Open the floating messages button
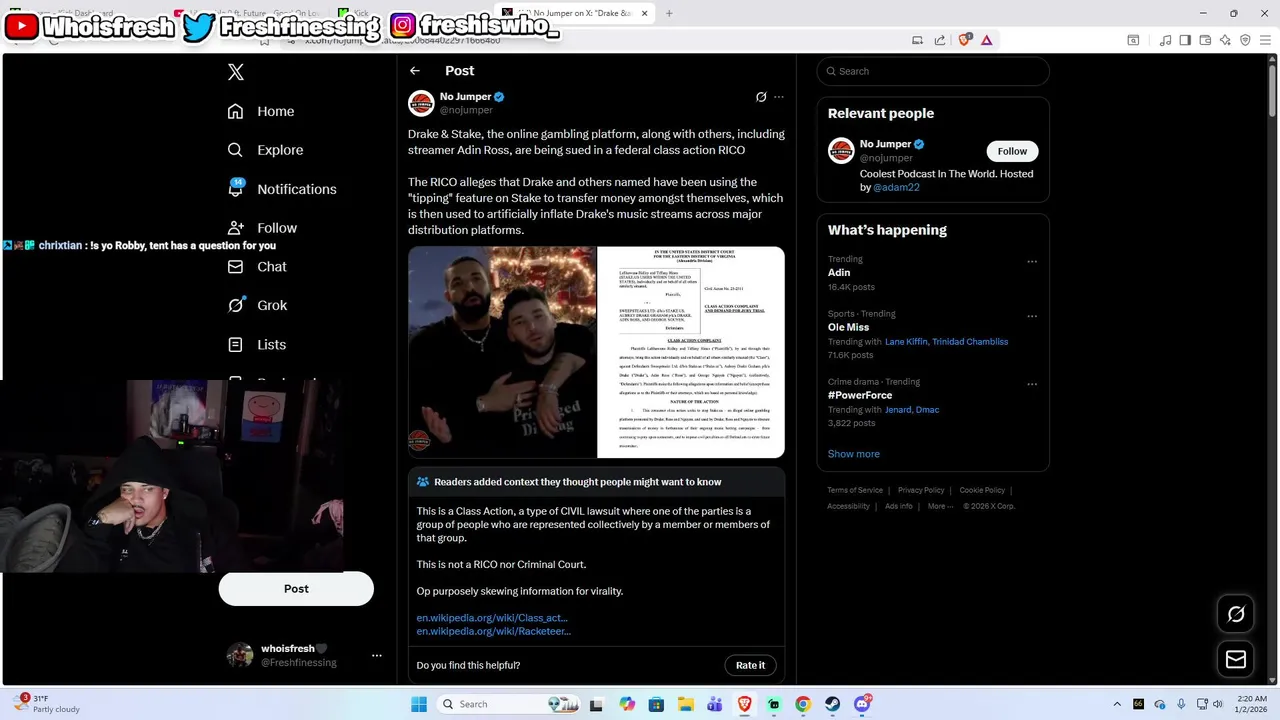The height and width of the screenshot is (720, 1280). pos(1236,659)
